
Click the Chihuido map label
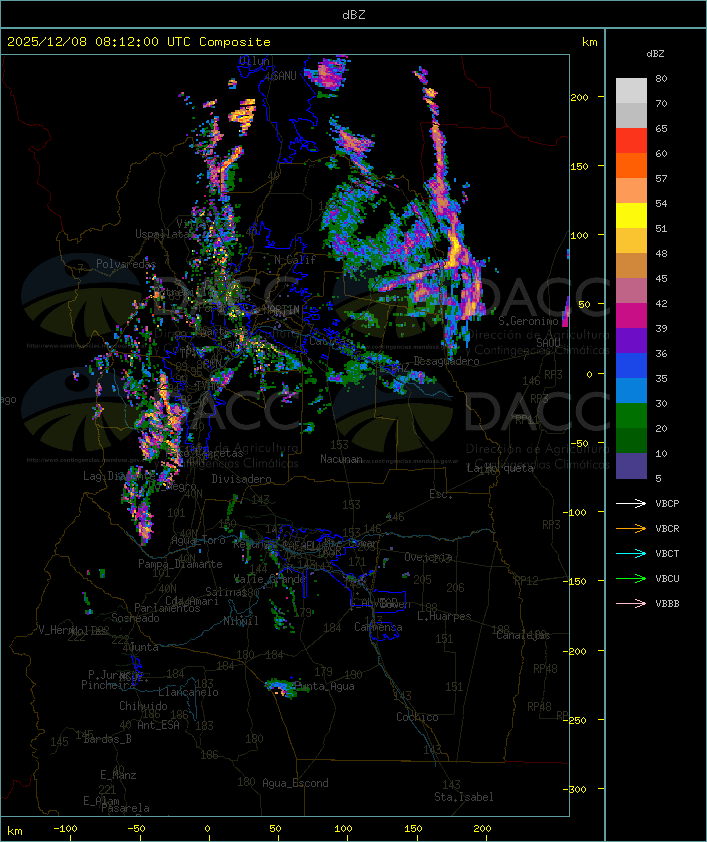pyautogui.click(x=143, y=706)
